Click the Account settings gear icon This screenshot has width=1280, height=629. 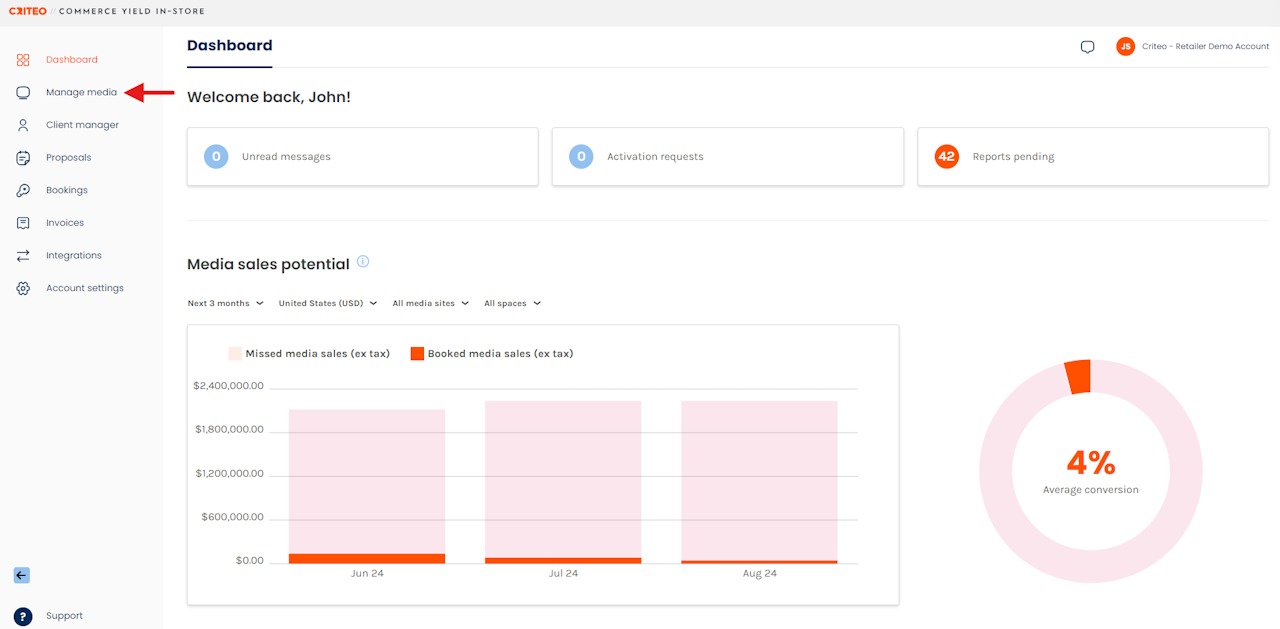(x=23, y=288)
